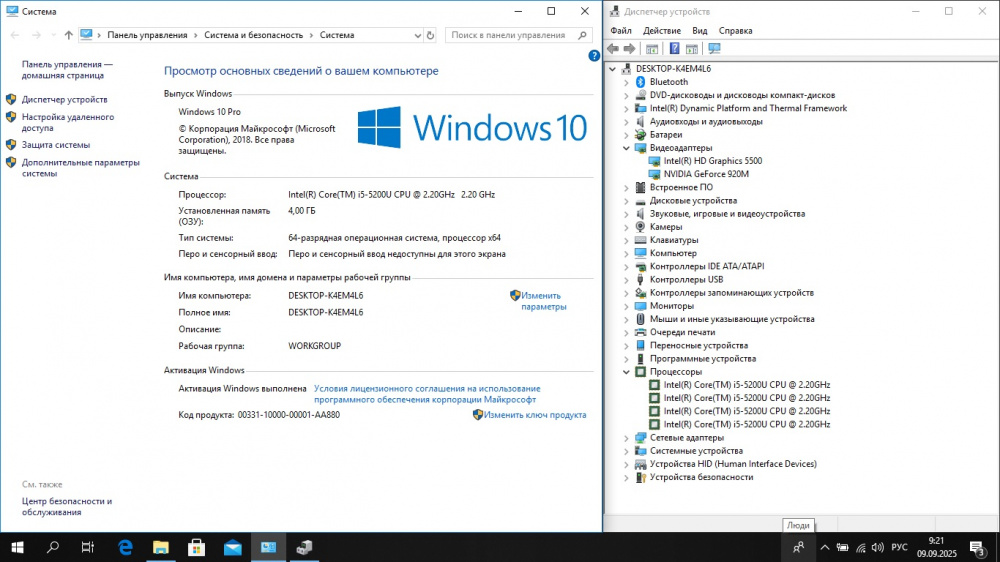Open the People icon in system tray
Viewport: 1000px width, 562px height.
click(798, 547)
